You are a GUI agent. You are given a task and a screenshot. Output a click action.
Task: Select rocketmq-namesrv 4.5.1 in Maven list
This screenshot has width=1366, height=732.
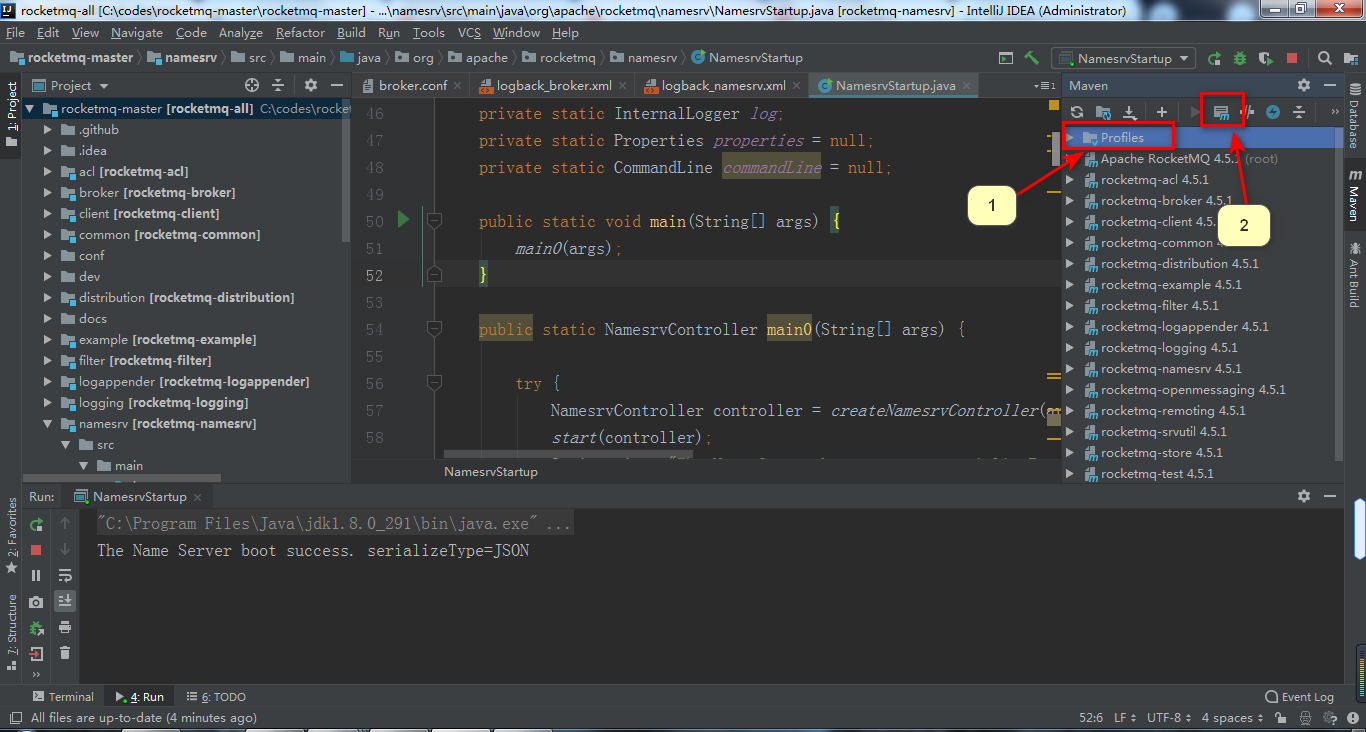pos(1171,369)
